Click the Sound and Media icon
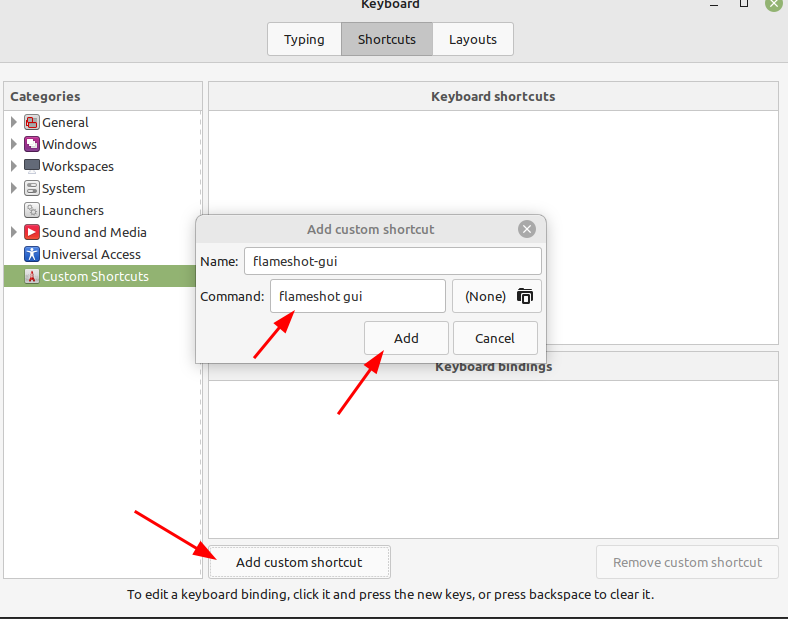 point(31,232)
